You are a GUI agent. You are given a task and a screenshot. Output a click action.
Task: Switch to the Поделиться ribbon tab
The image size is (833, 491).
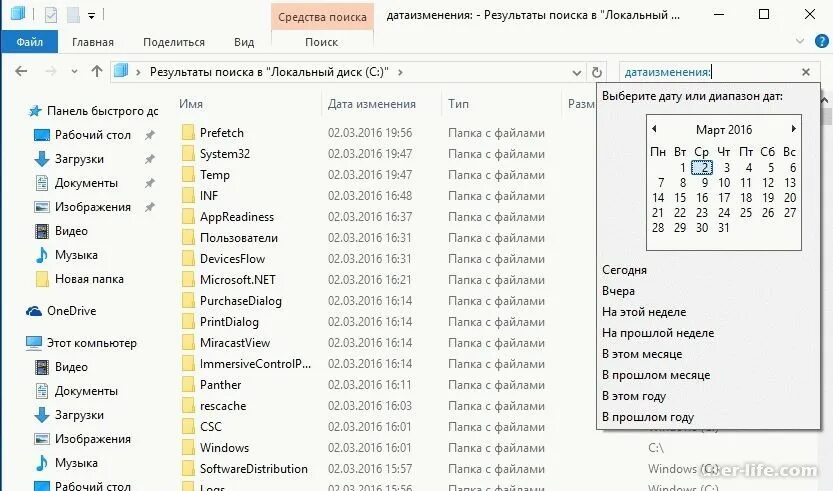[x=174, y=42]
